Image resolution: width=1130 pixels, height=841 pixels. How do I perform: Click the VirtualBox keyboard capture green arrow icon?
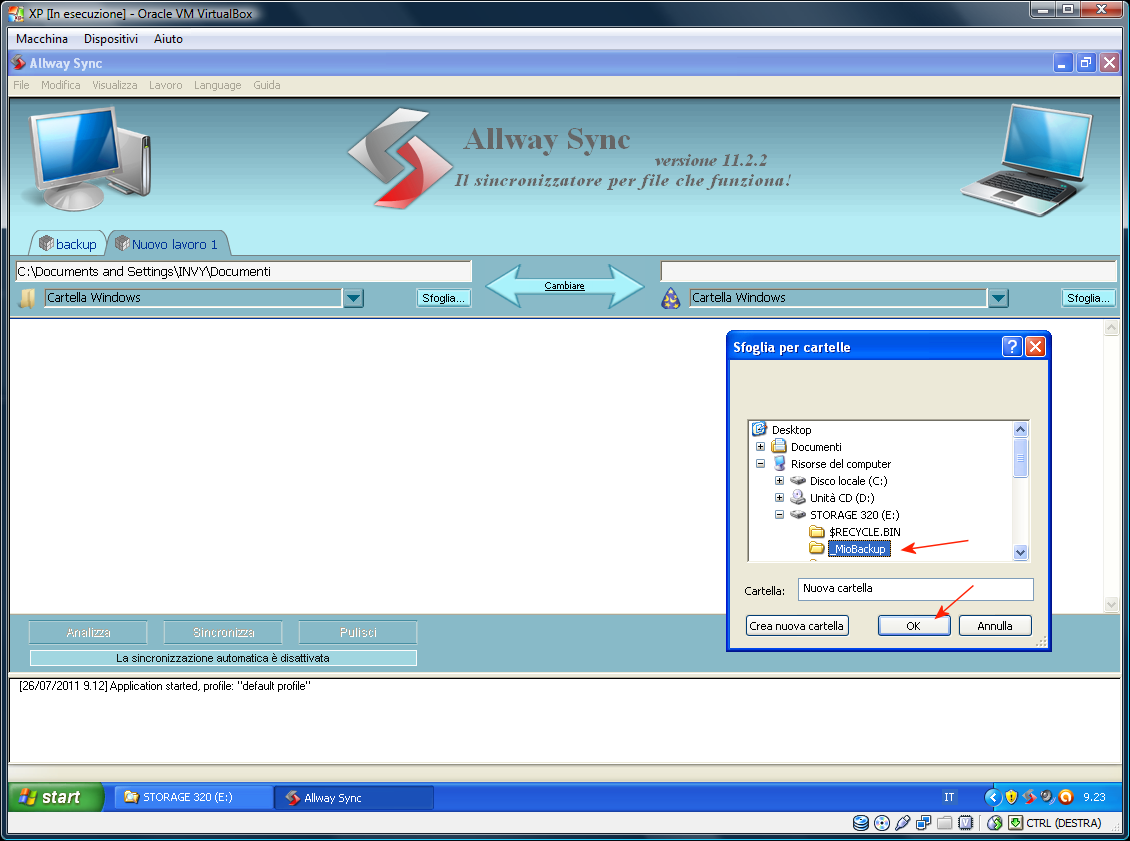1015,823
